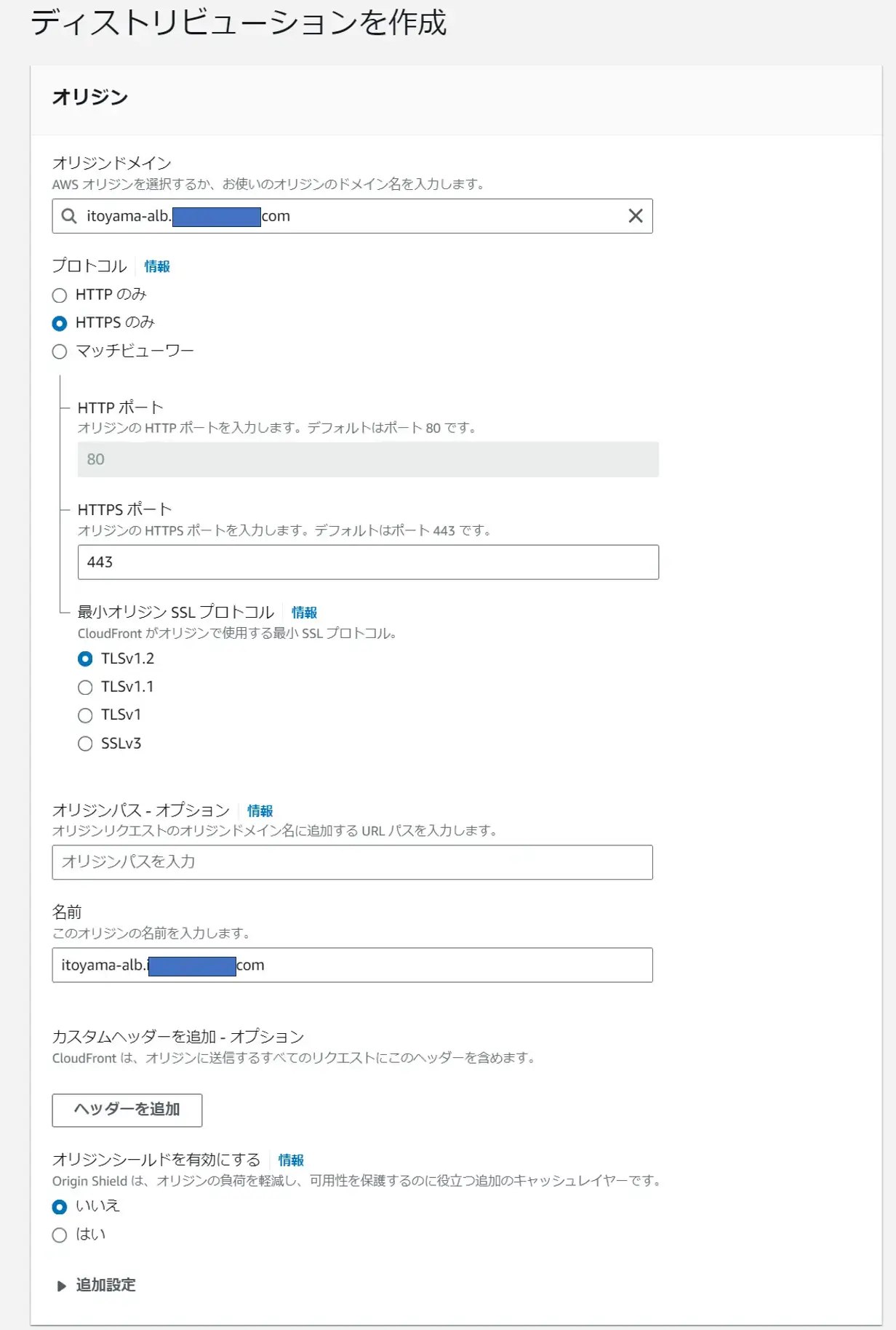This screenshot has height=1330, width=896.
Task: Open 情報 link for オリジンシールド setting
Action: 291,1160
